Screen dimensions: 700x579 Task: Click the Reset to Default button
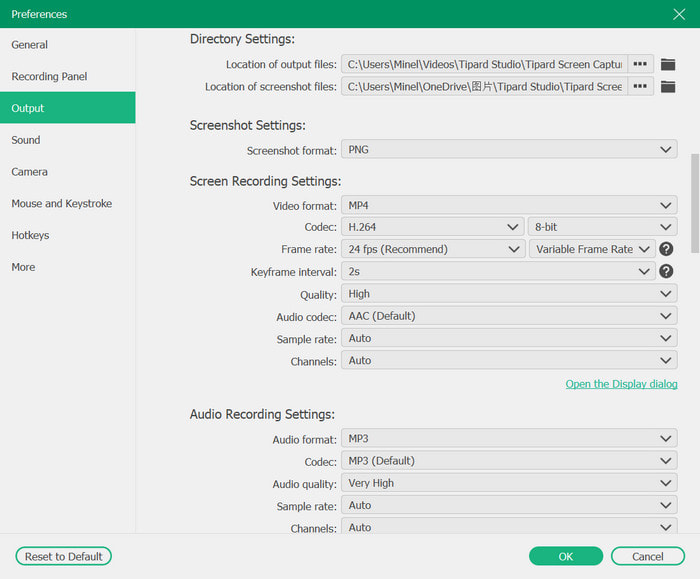[64, 556]
